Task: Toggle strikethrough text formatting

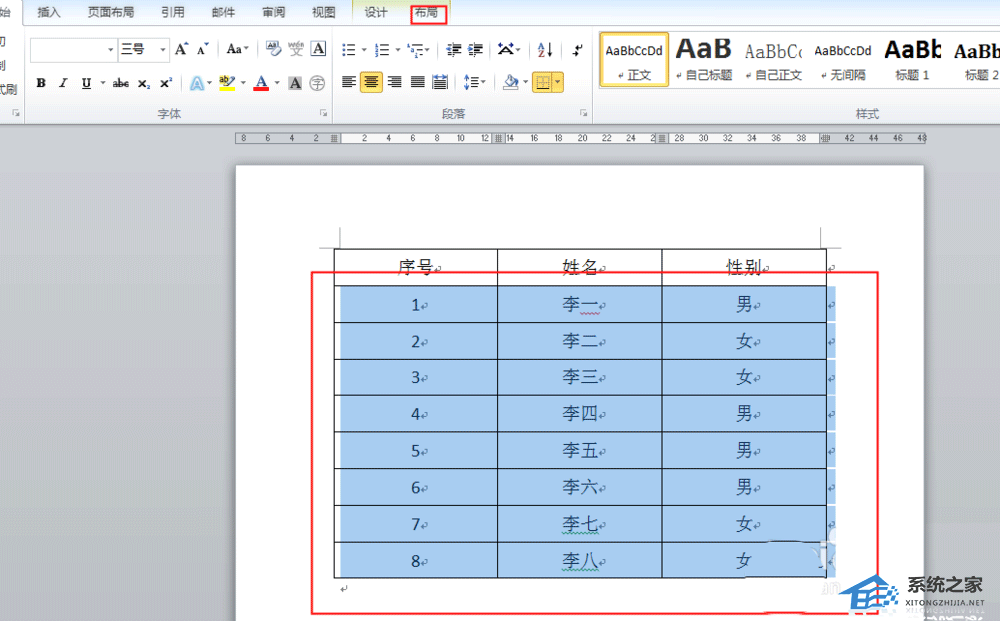Action: pos(120,83)
